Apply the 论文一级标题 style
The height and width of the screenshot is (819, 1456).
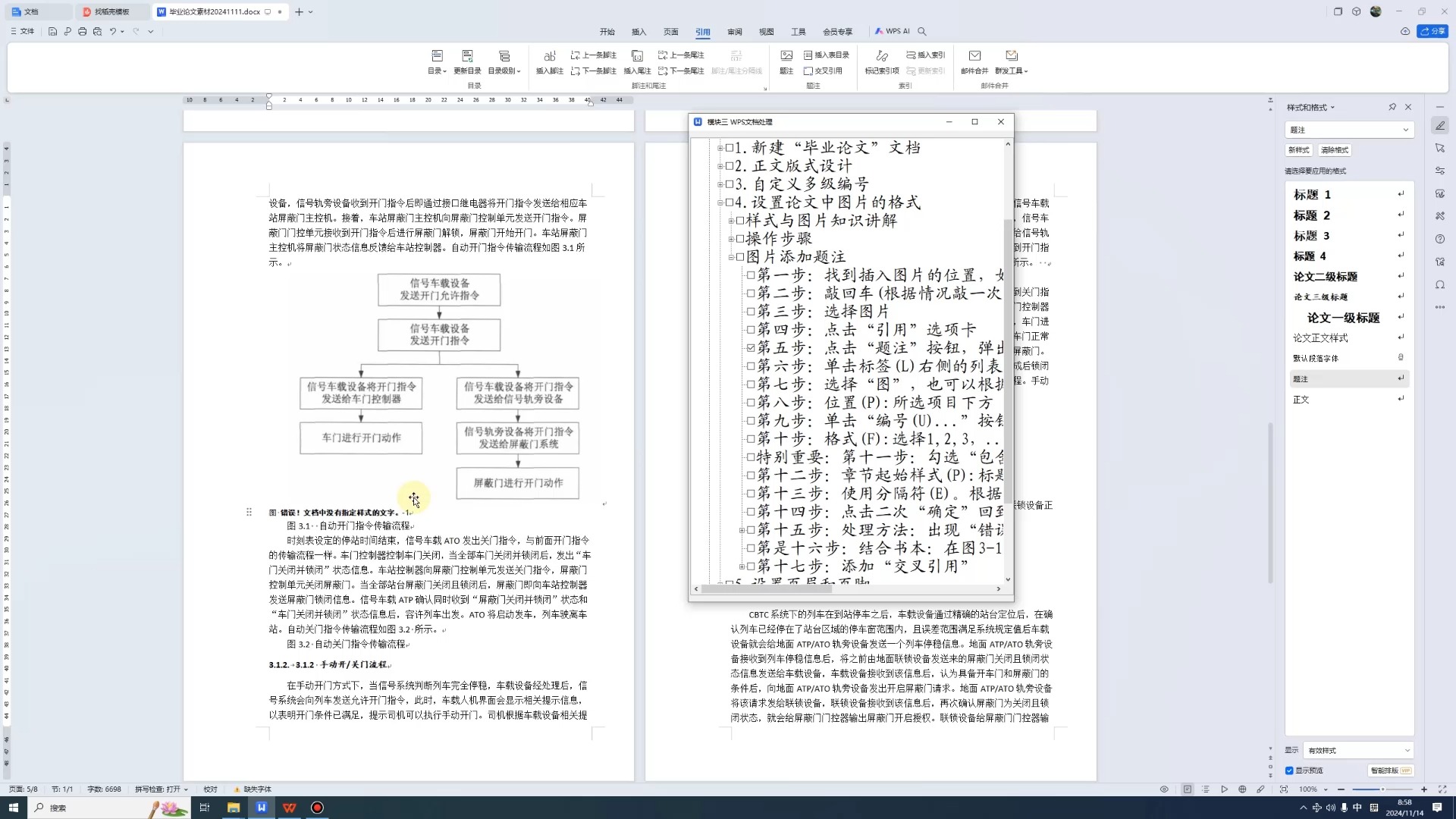click(1343, 318)
